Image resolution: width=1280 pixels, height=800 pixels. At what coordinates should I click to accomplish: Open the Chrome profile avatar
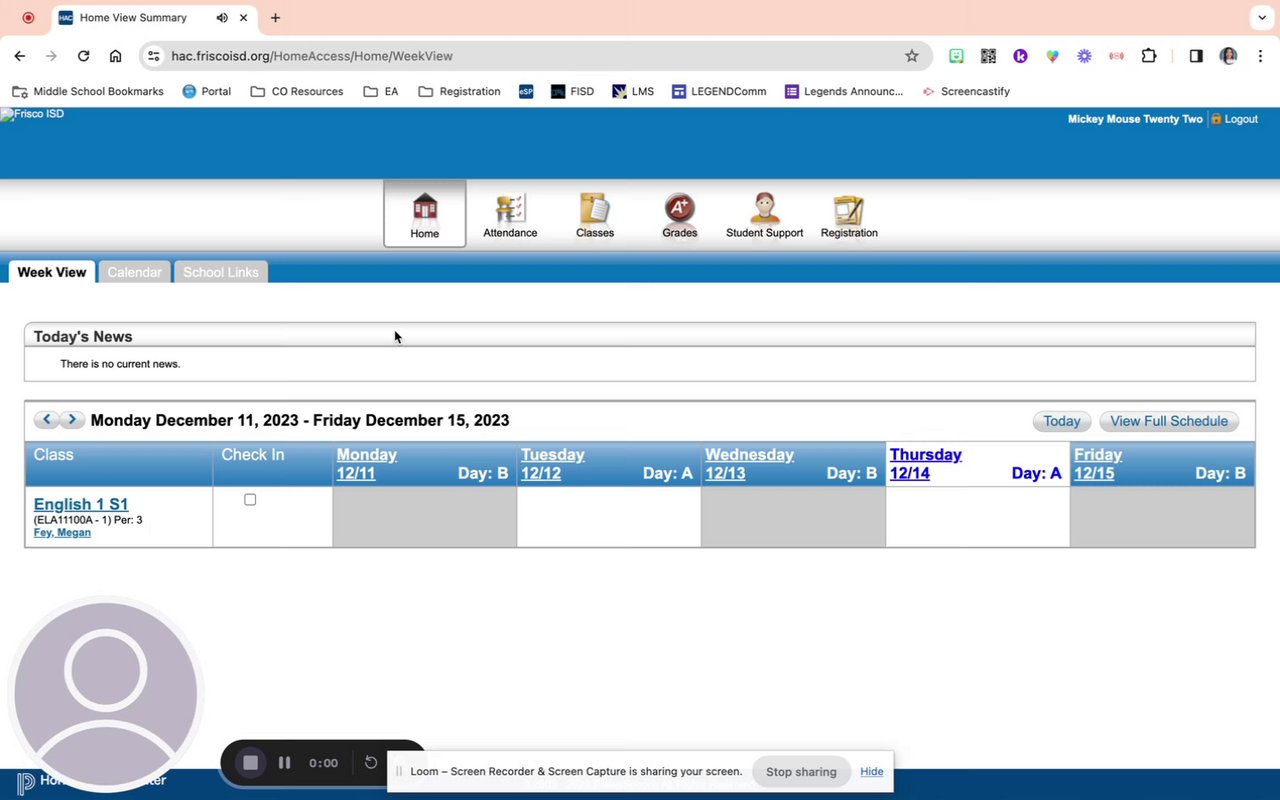pyautogui.click(x=1228, y=56)
